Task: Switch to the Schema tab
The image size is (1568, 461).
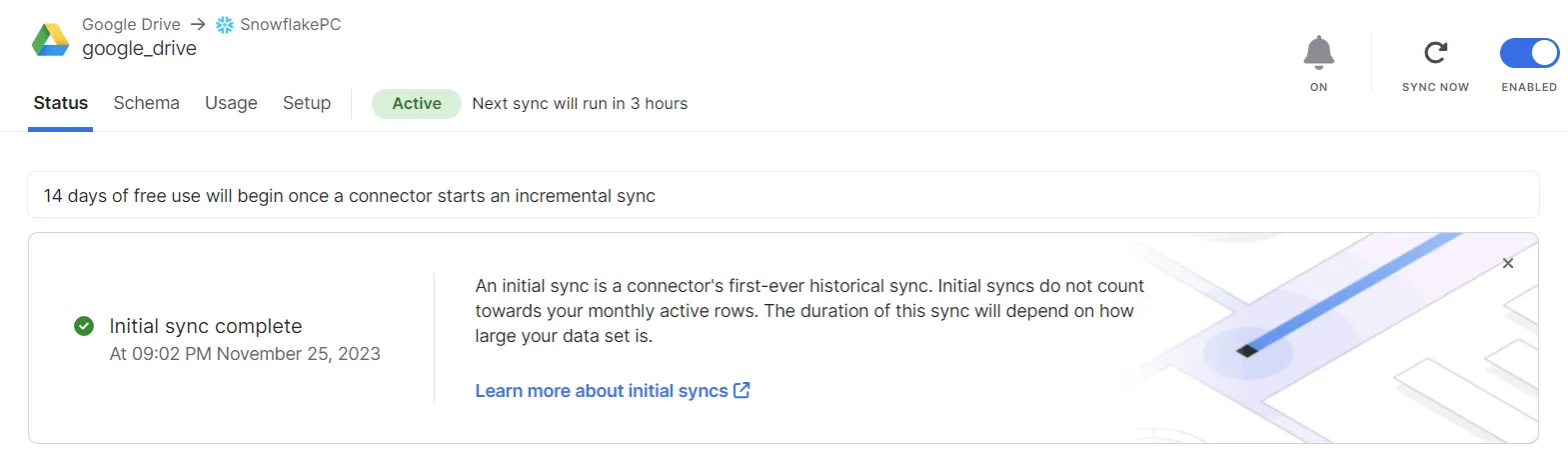Action: 147,103
